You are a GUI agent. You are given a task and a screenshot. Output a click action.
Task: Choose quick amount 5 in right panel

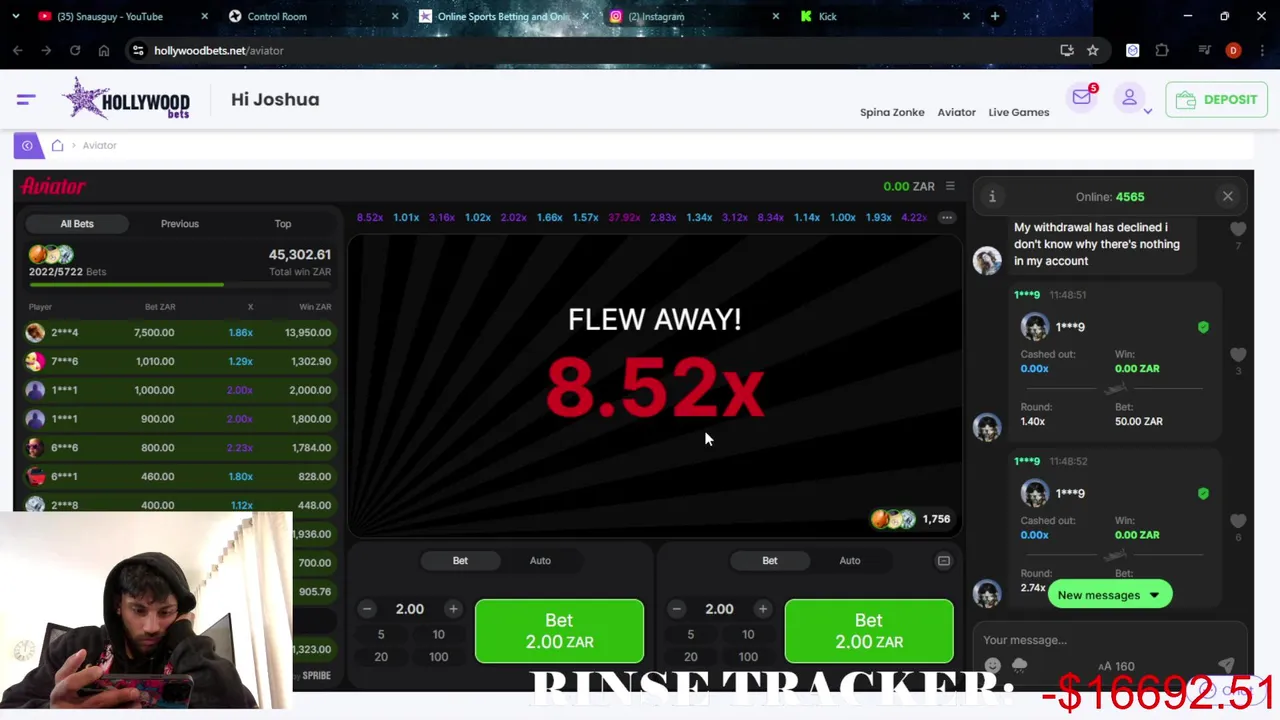point(690,634)
